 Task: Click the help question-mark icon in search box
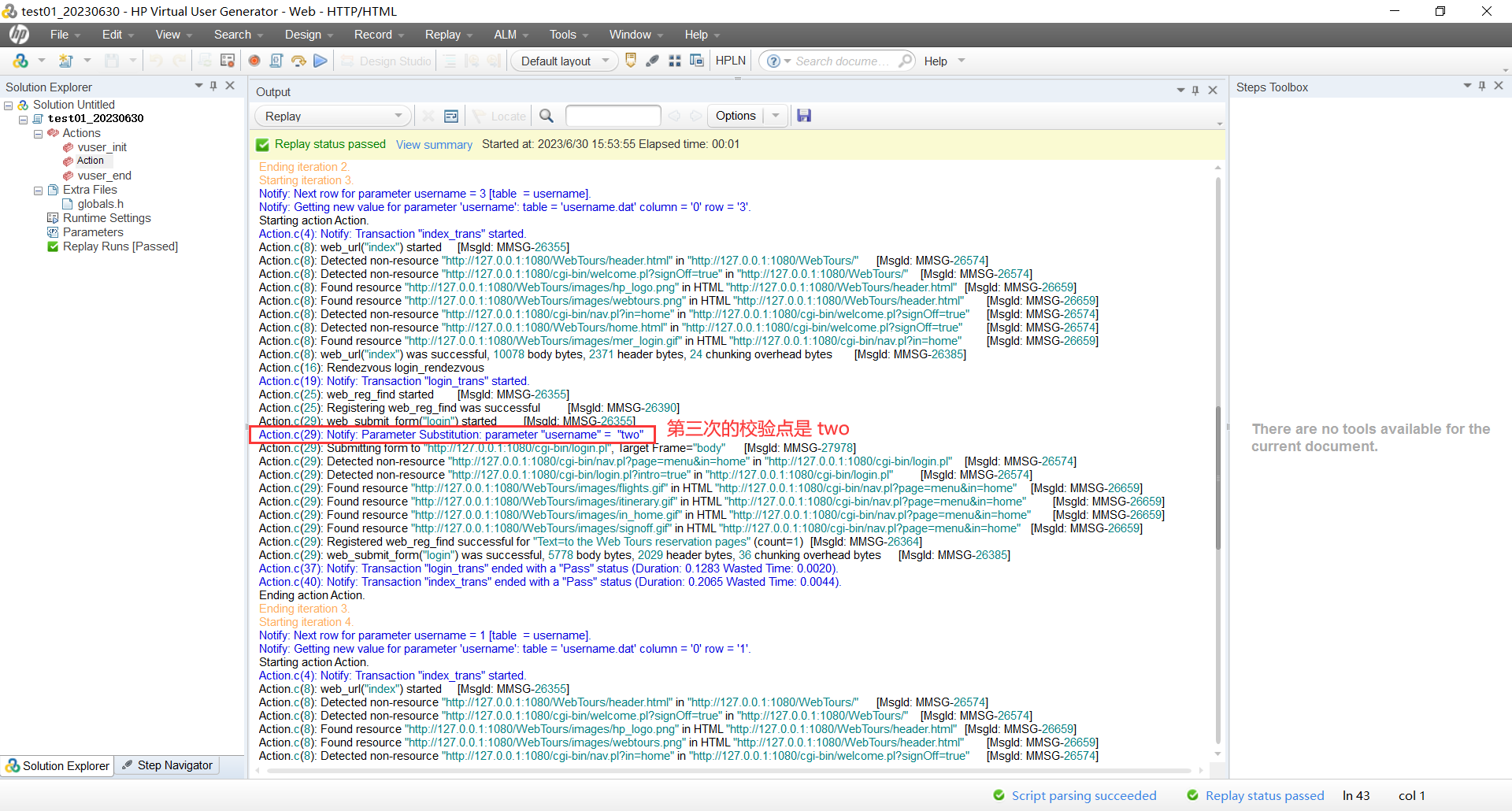(773, 61)
